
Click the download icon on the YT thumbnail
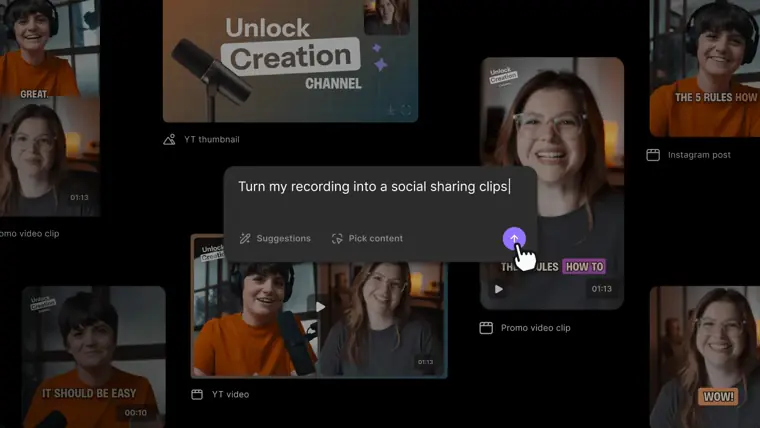coord(392,111)
